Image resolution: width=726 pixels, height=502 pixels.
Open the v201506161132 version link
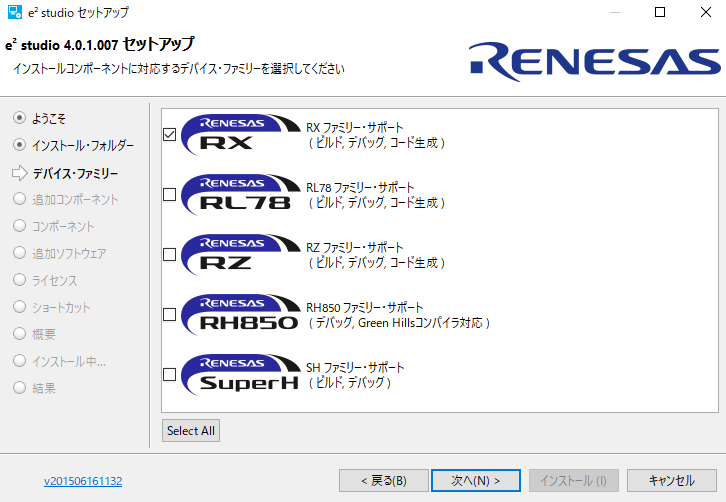pos(83,481)
